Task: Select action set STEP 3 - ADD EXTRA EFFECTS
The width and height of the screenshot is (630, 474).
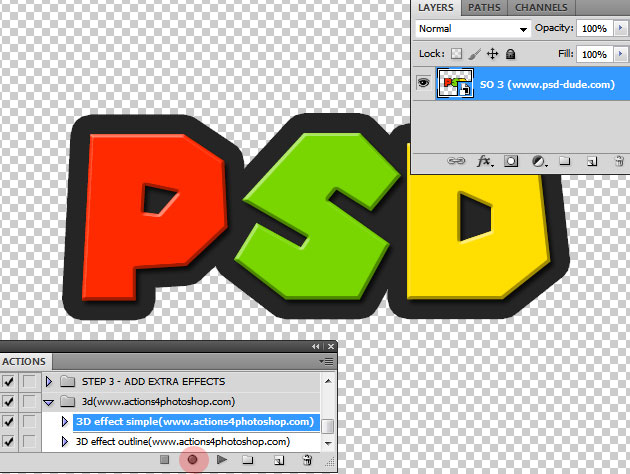Action: [153, 381]
